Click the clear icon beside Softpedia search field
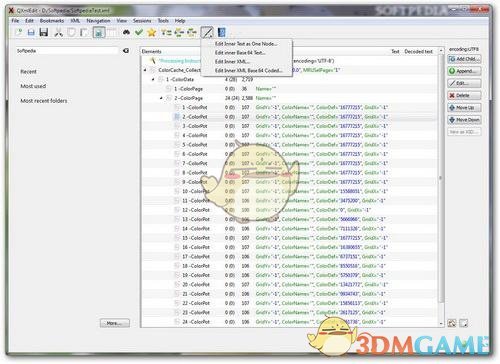Screen dimensions: 500x364 pyautogui.click(x=126, y=51)
